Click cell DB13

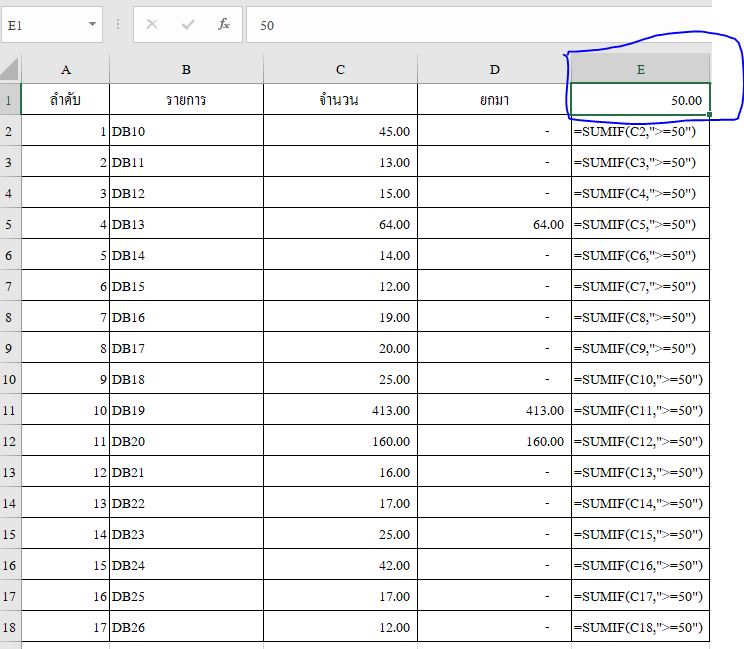186,224
